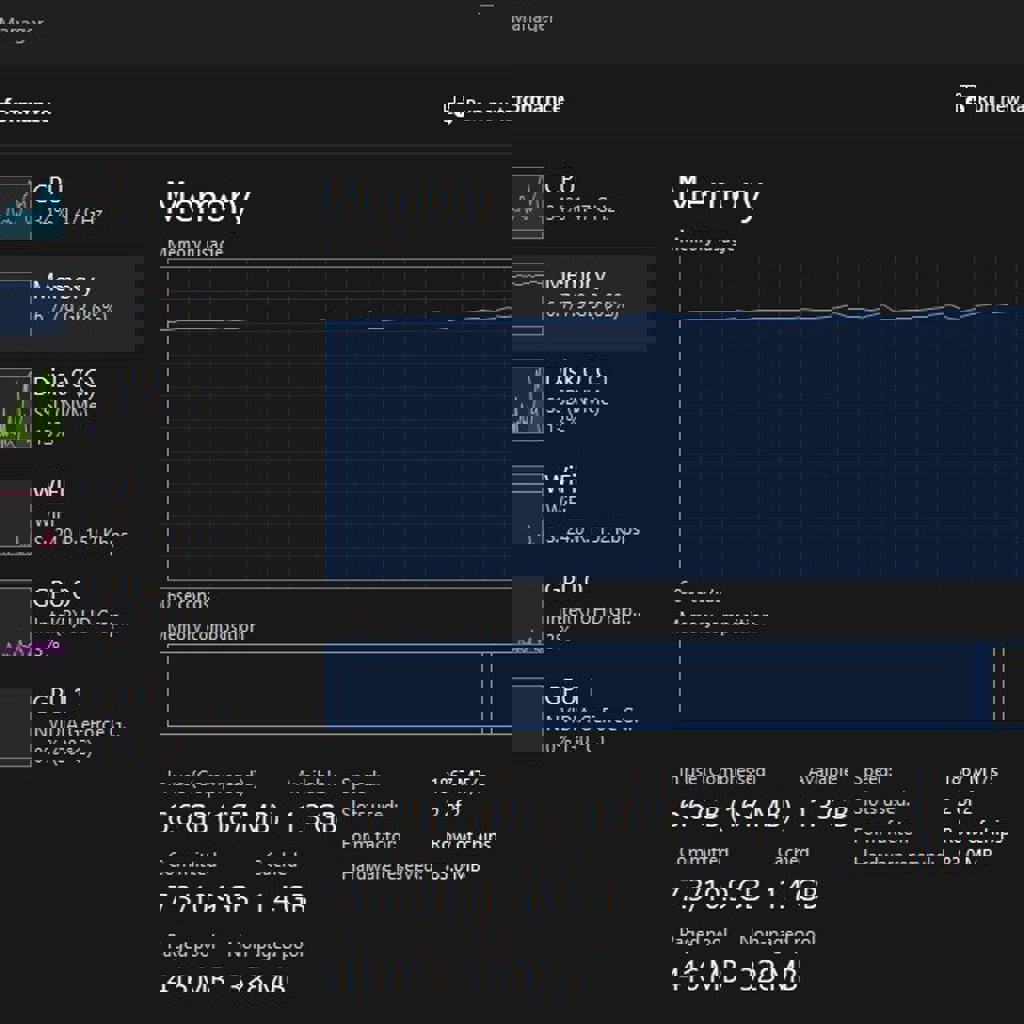Click the right window's memory usage graph
Screen dimensions: 1024x1024
click(x=850, y=420)
